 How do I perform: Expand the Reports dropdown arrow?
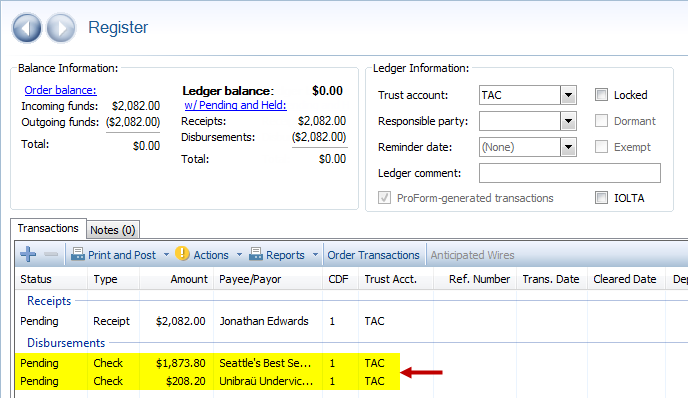pyautogui.click(x=315, y=255)
